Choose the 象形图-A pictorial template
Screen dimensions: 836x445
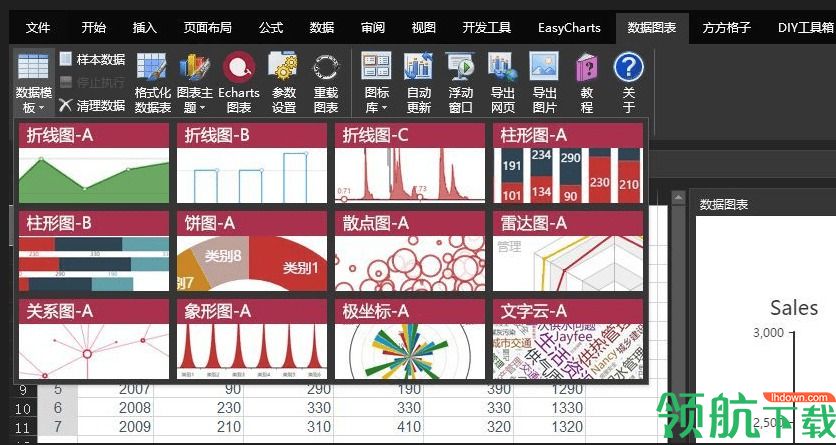click(x=252, y=339)
